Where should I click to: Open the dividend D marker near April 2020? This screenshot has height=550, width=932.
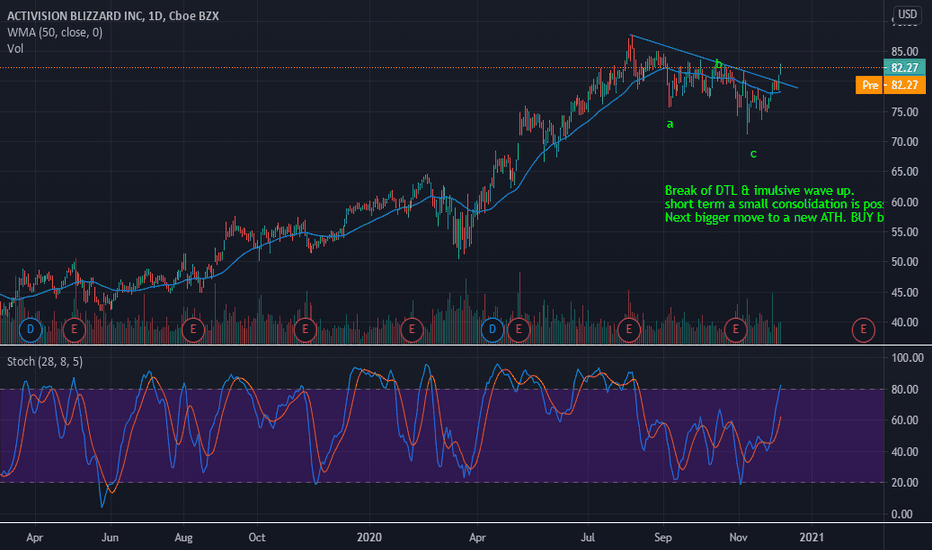tap(492, 329)
